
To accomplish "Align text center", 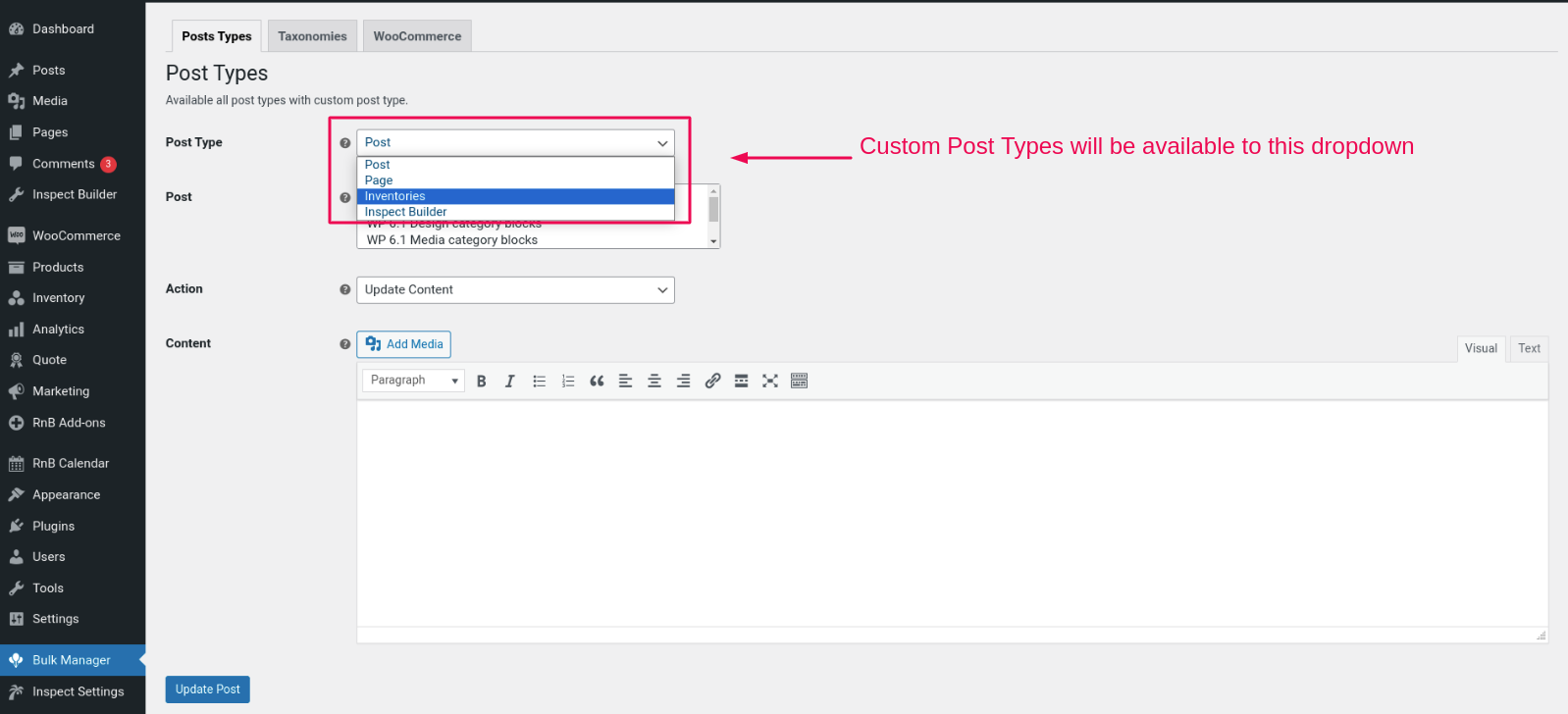I will point(654,382).
